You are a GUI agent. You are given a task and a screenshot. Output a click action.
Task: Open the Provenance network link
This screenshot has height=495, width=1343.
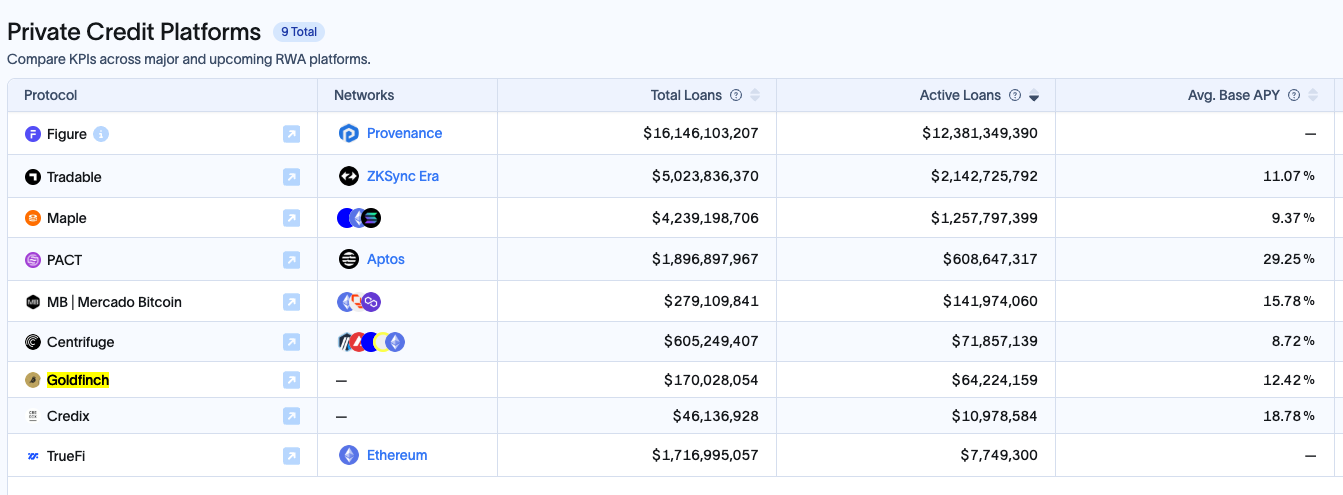tap(404, 133)
